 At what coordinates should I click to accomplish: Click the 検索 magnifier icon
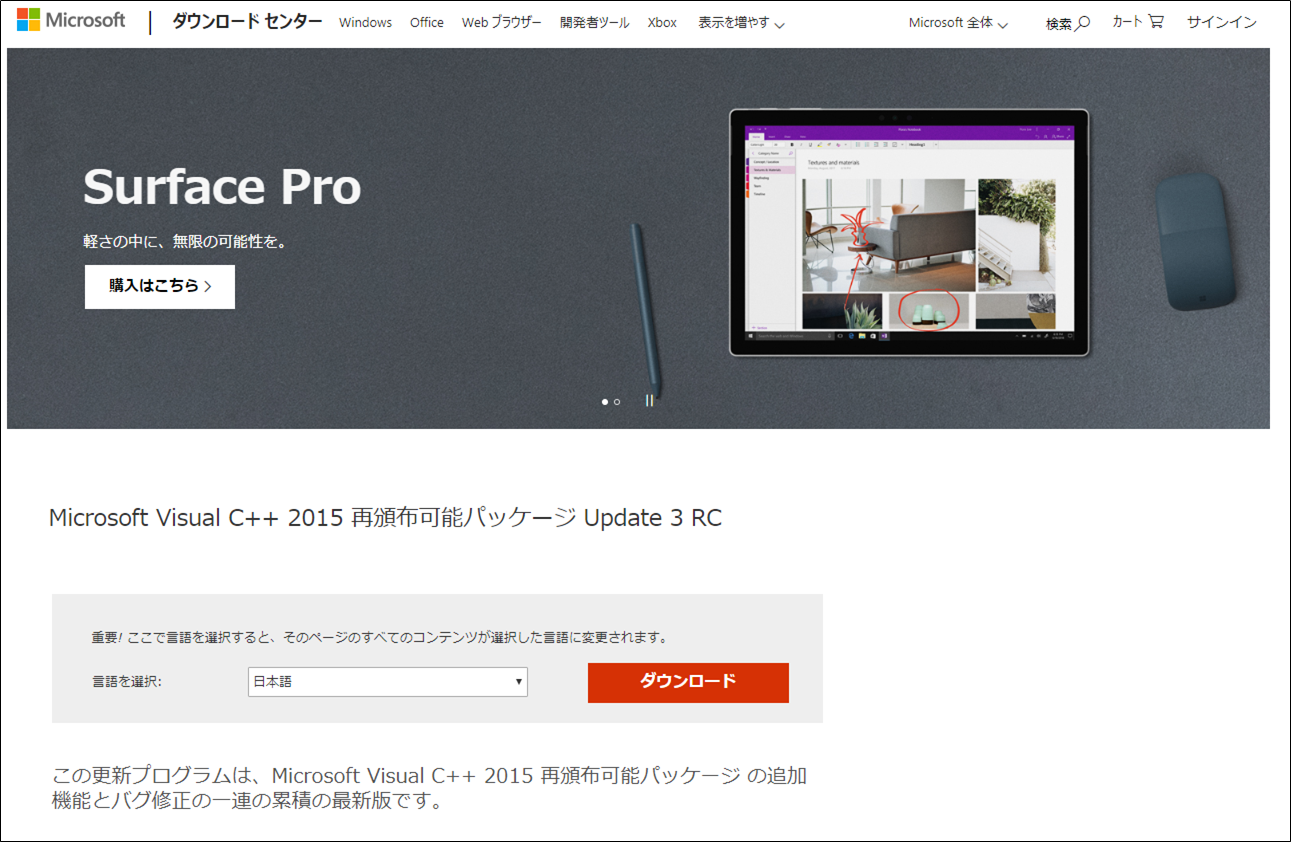pos(1082,23)
